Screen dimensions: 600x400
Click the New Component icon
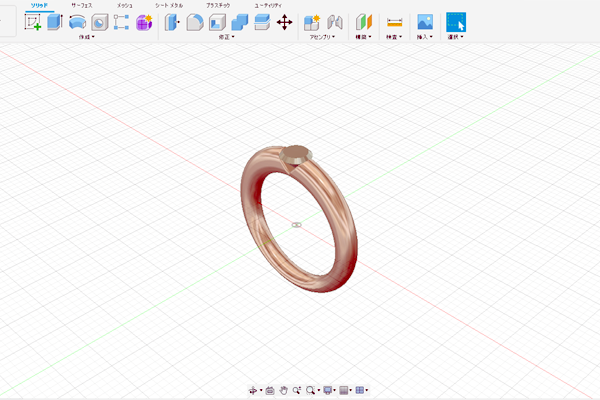[x=312, y=22]
